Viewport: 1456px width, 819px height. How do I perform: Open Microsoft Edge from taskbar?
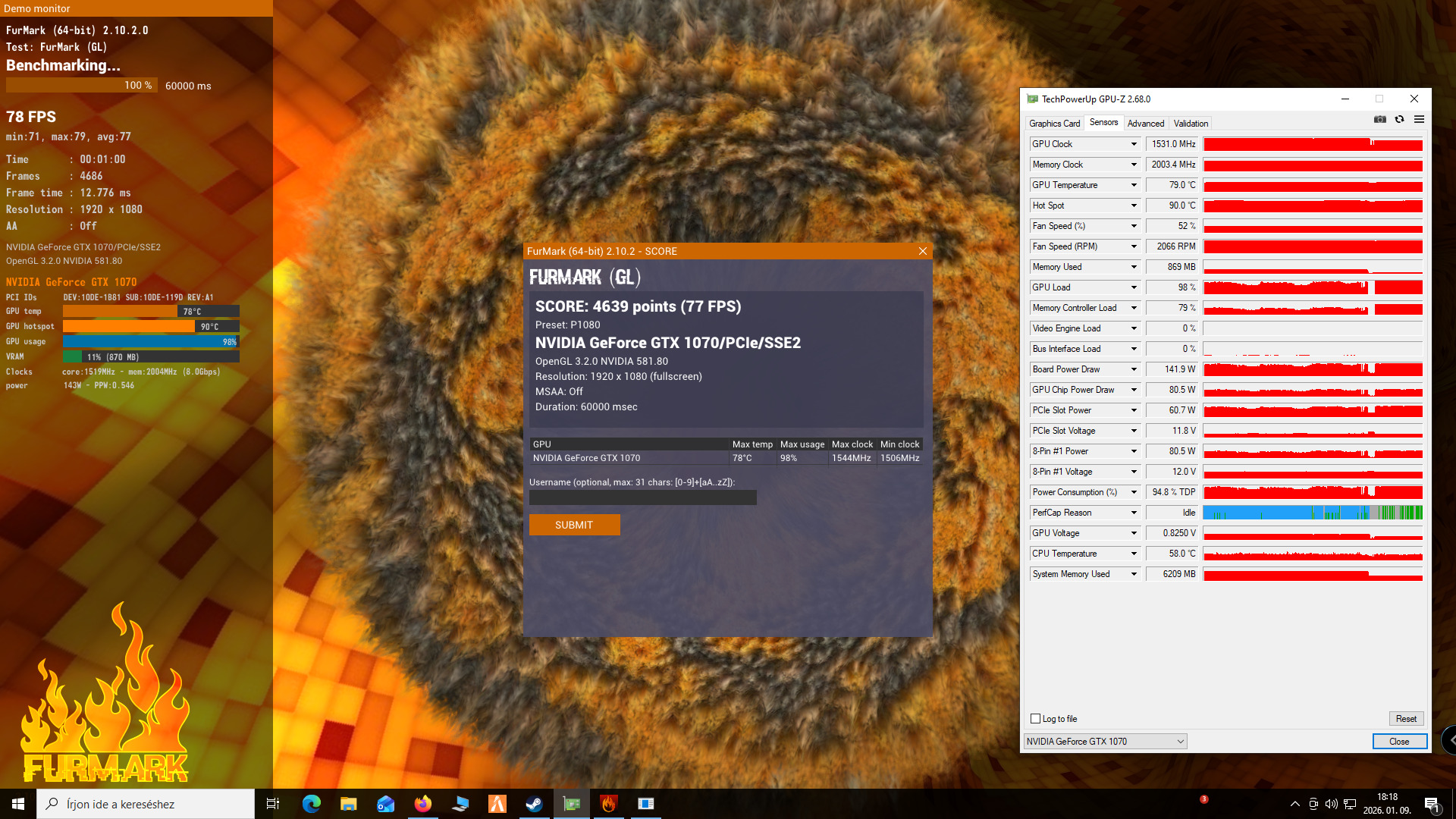point(311,804)
